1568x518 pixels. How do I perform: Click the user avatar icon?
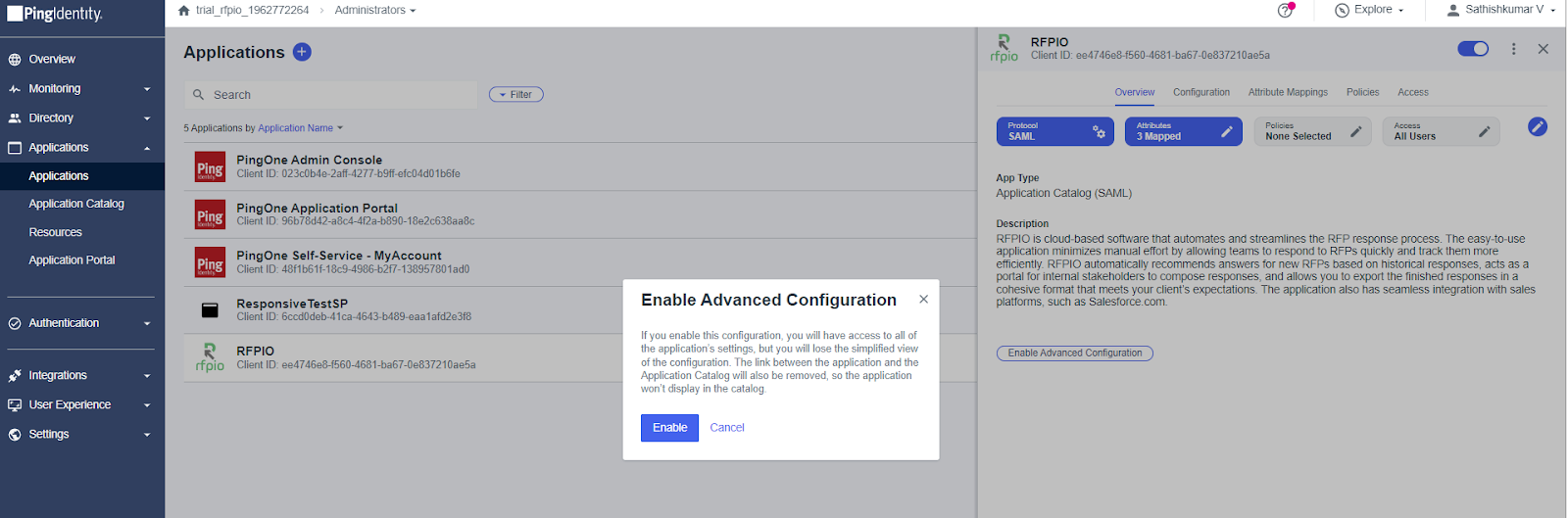(1453, 10)
